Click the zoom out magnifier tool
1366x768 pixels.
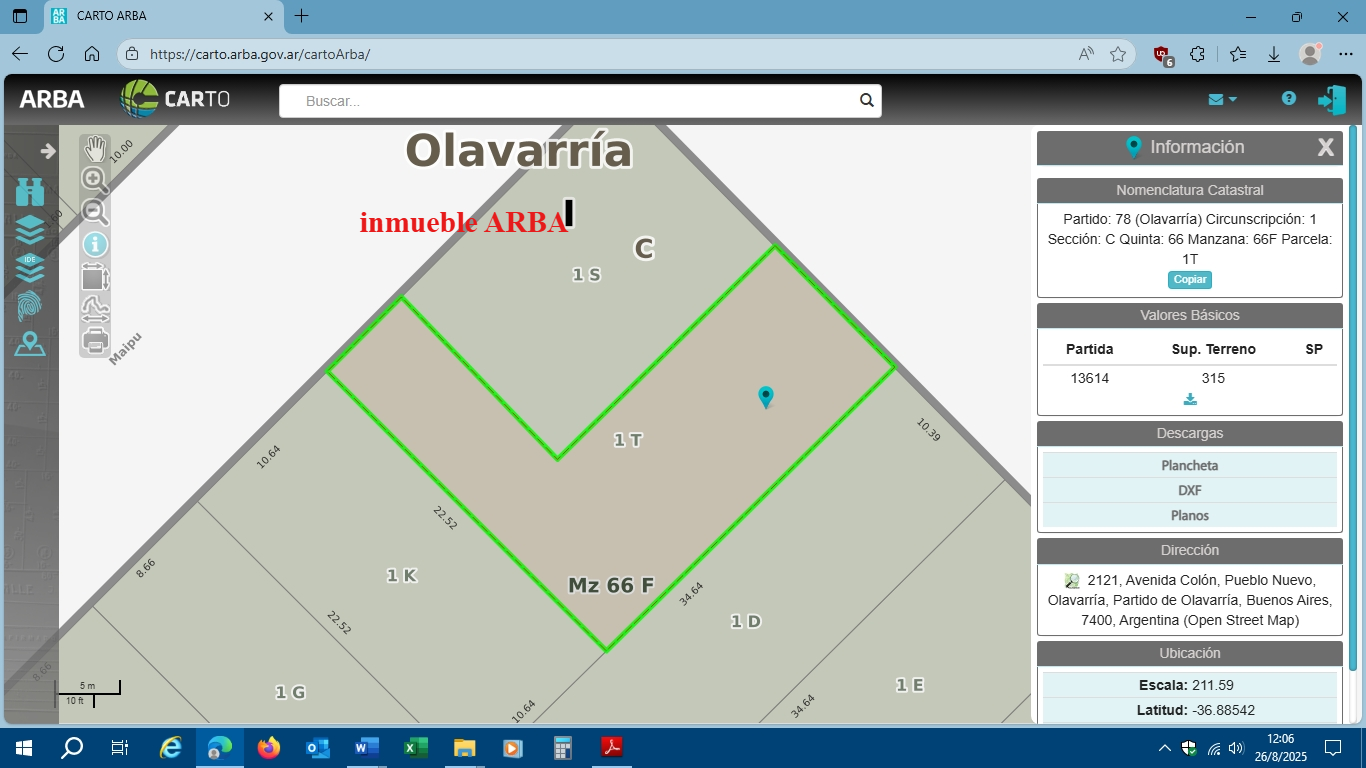tap(95, 212)
